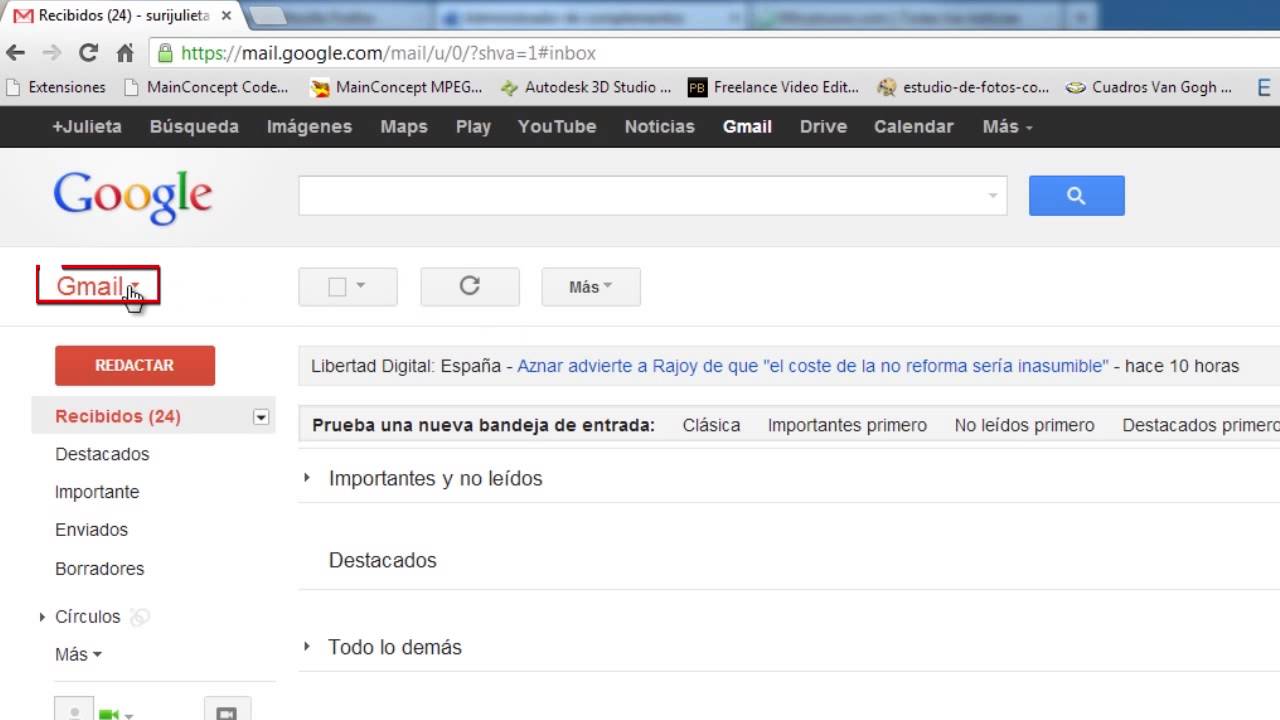Image resolution: width=1280 pixels, height=720 pixels.
Task: Click the red REDACTAR button
Action: [x=134, y=365]
